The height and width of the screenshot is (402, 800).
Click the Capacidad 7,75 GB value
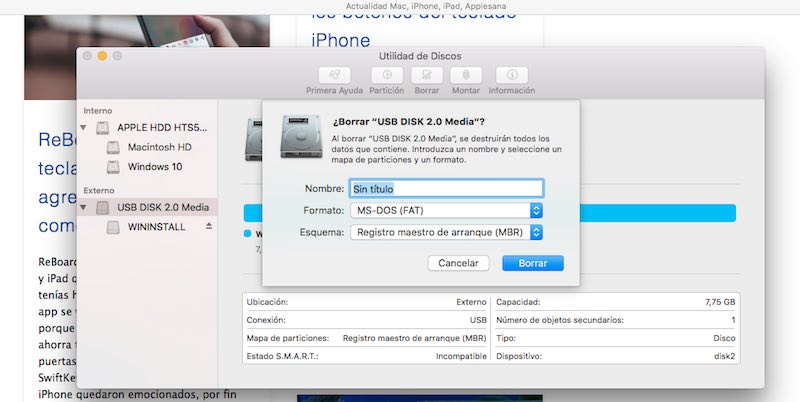coord(720,302)
